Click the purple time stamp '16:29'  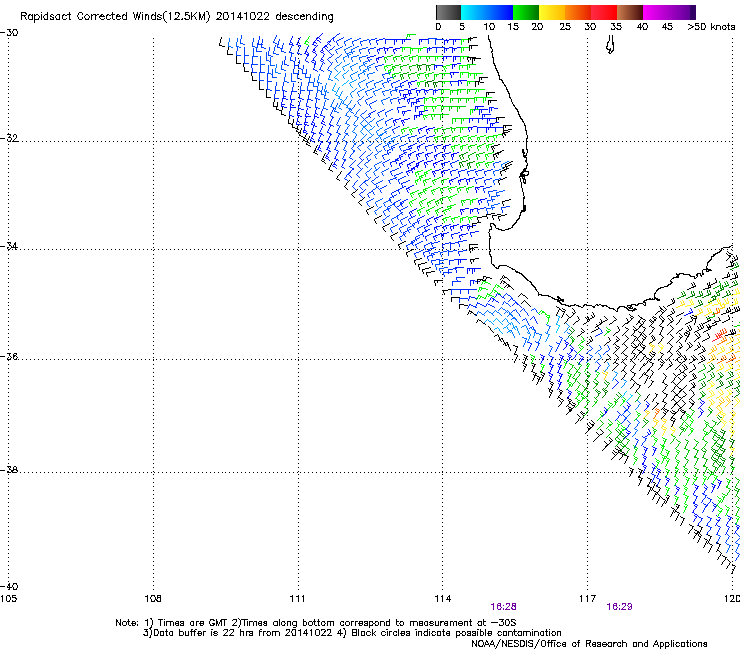coord(619,607)
